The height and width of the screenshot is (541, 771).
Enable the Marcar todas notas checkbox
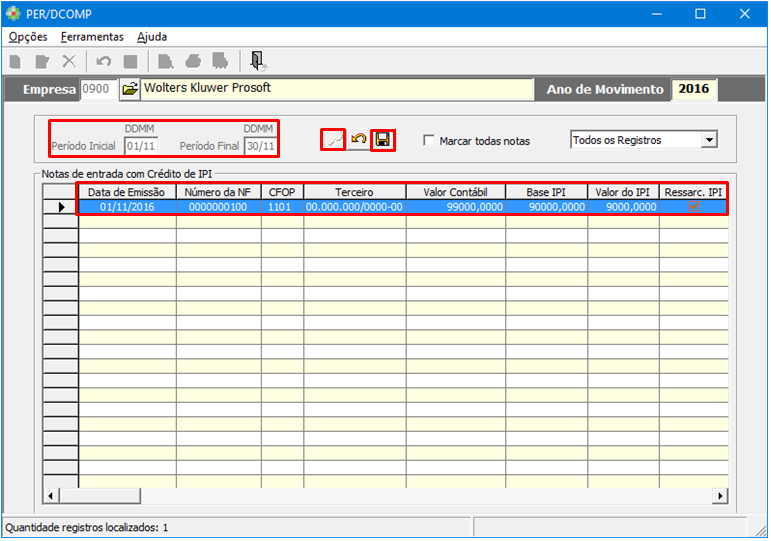click(x=429, y=141)
